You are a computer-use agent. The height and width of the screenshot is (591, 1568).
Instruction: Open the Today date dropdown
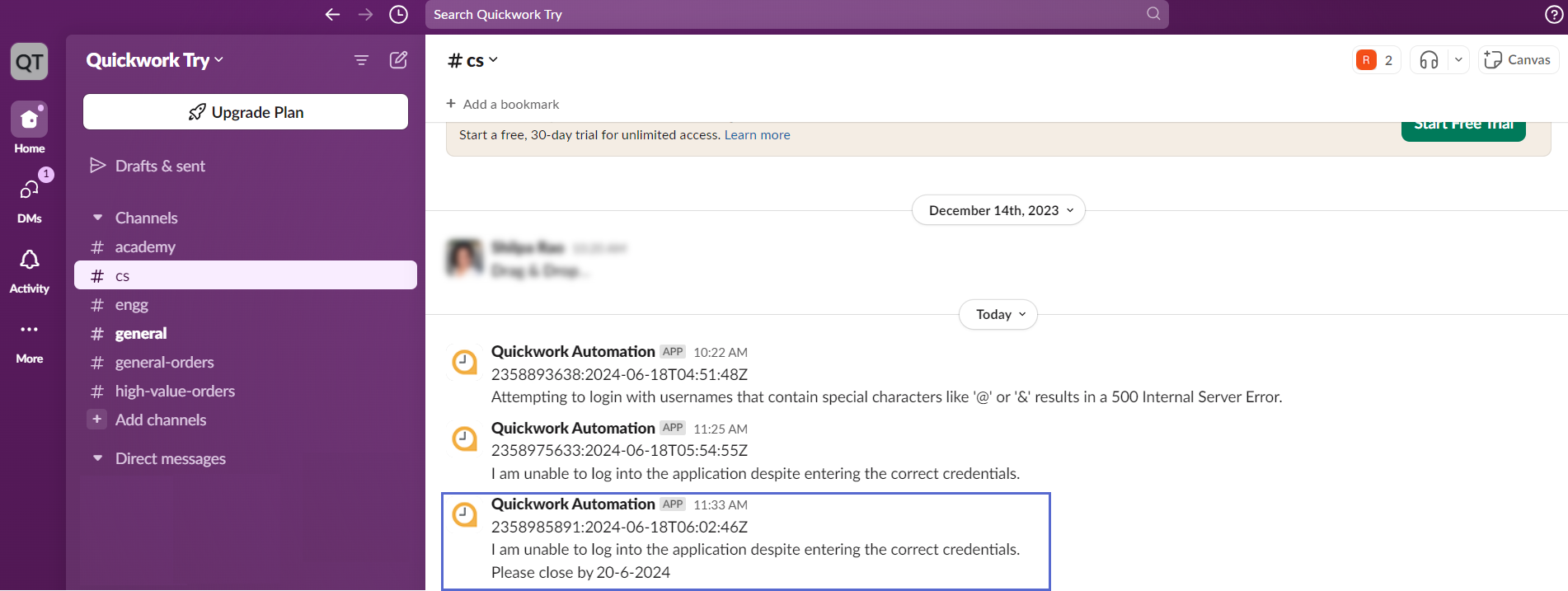pos(998,314)
